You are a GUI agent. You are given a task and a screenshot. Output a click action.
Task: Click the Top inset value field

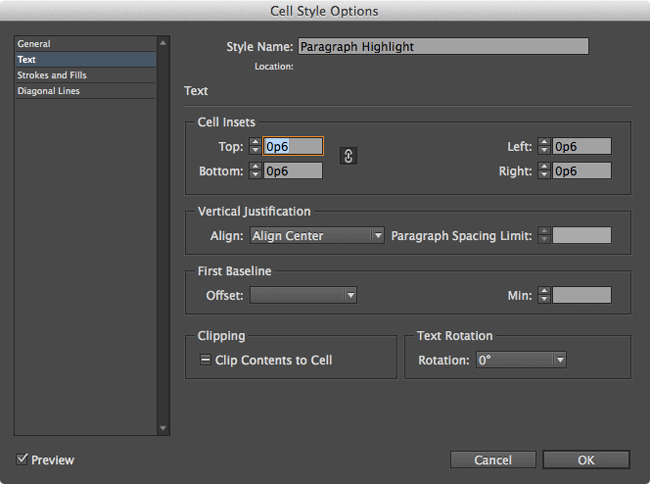(x=293, y=146)
